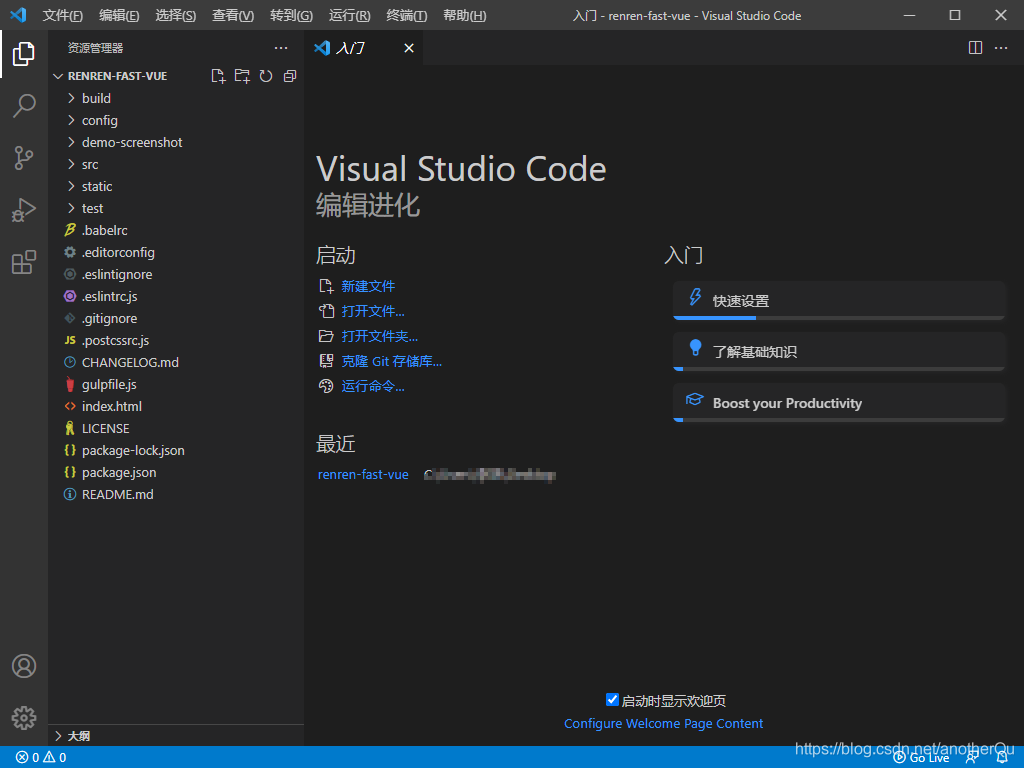Click Configure Welcome Page Content link

[x=663, y=724]
